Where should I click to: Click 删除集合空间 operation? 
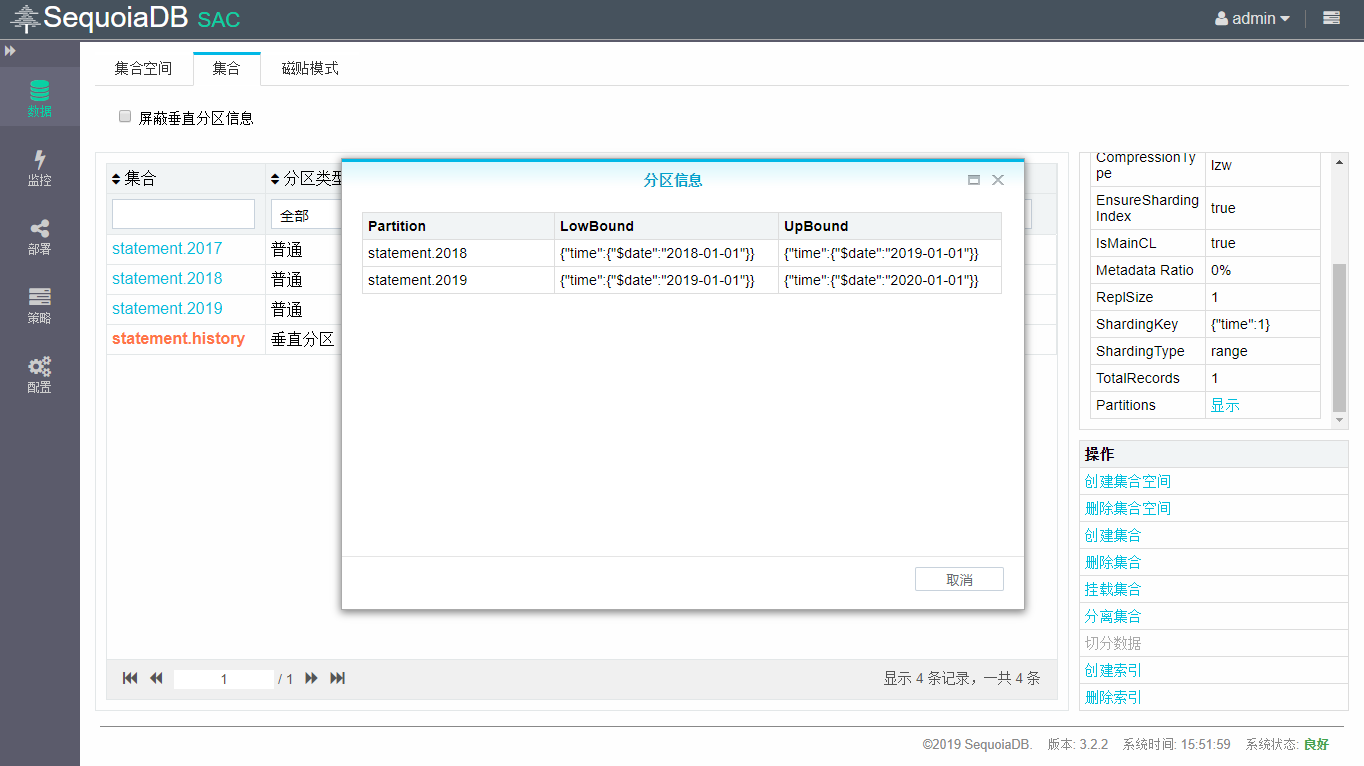tap(1127, 508)
